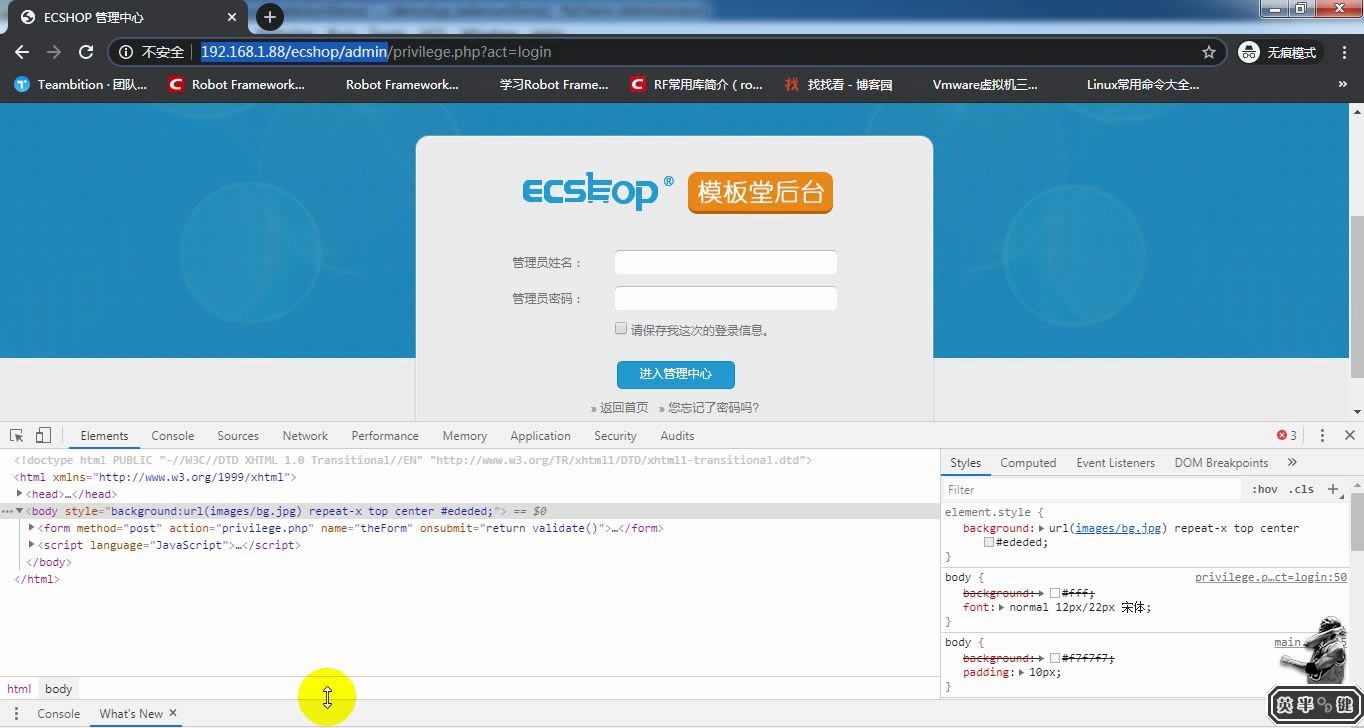Click the 进入管理中心 button
The height and width of the screenshot is (728, 1364).
click(676, 374)
